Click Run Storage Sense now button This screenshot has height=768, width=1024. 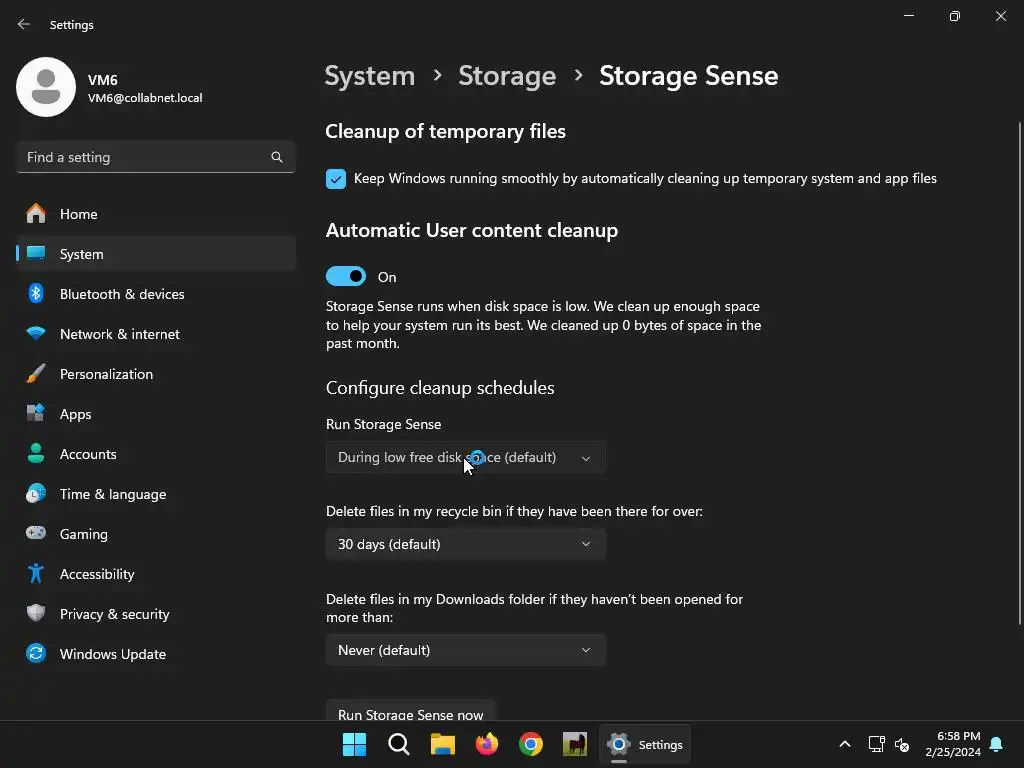tap(410, 713)
